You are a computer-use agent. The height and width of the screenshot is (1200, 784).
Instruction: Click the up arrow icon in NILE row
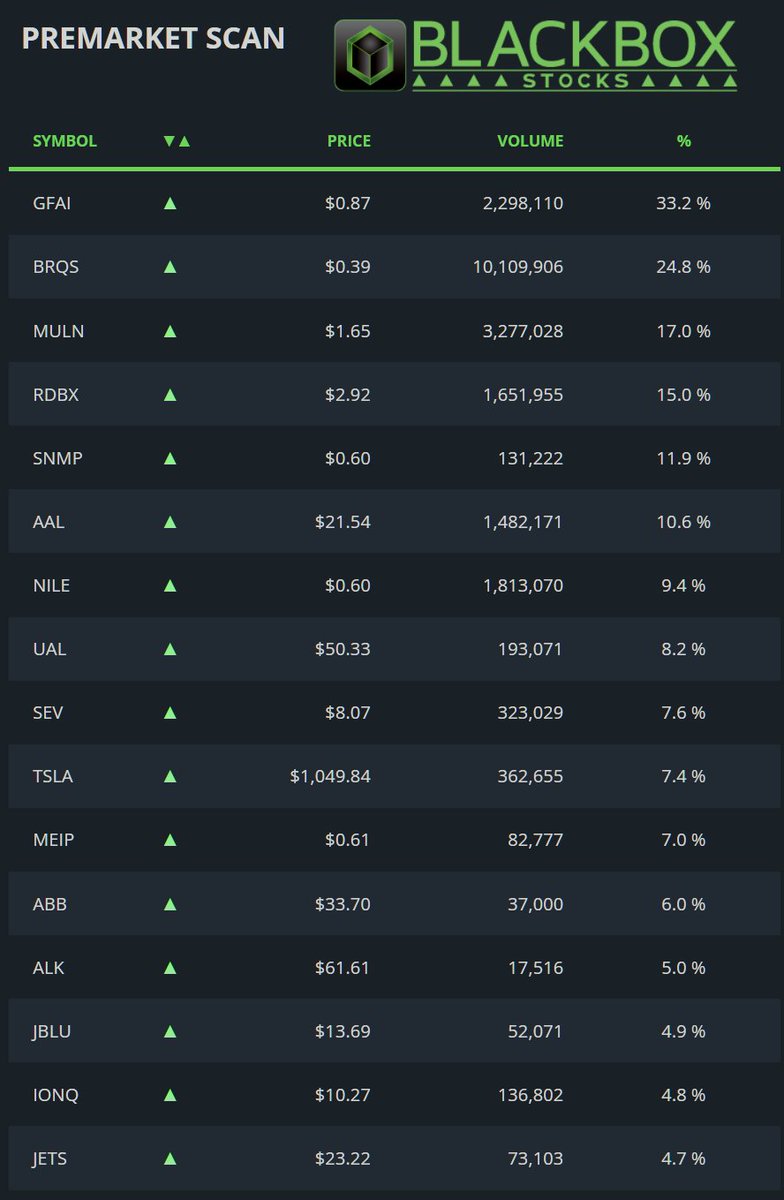[x=170, y=585]
